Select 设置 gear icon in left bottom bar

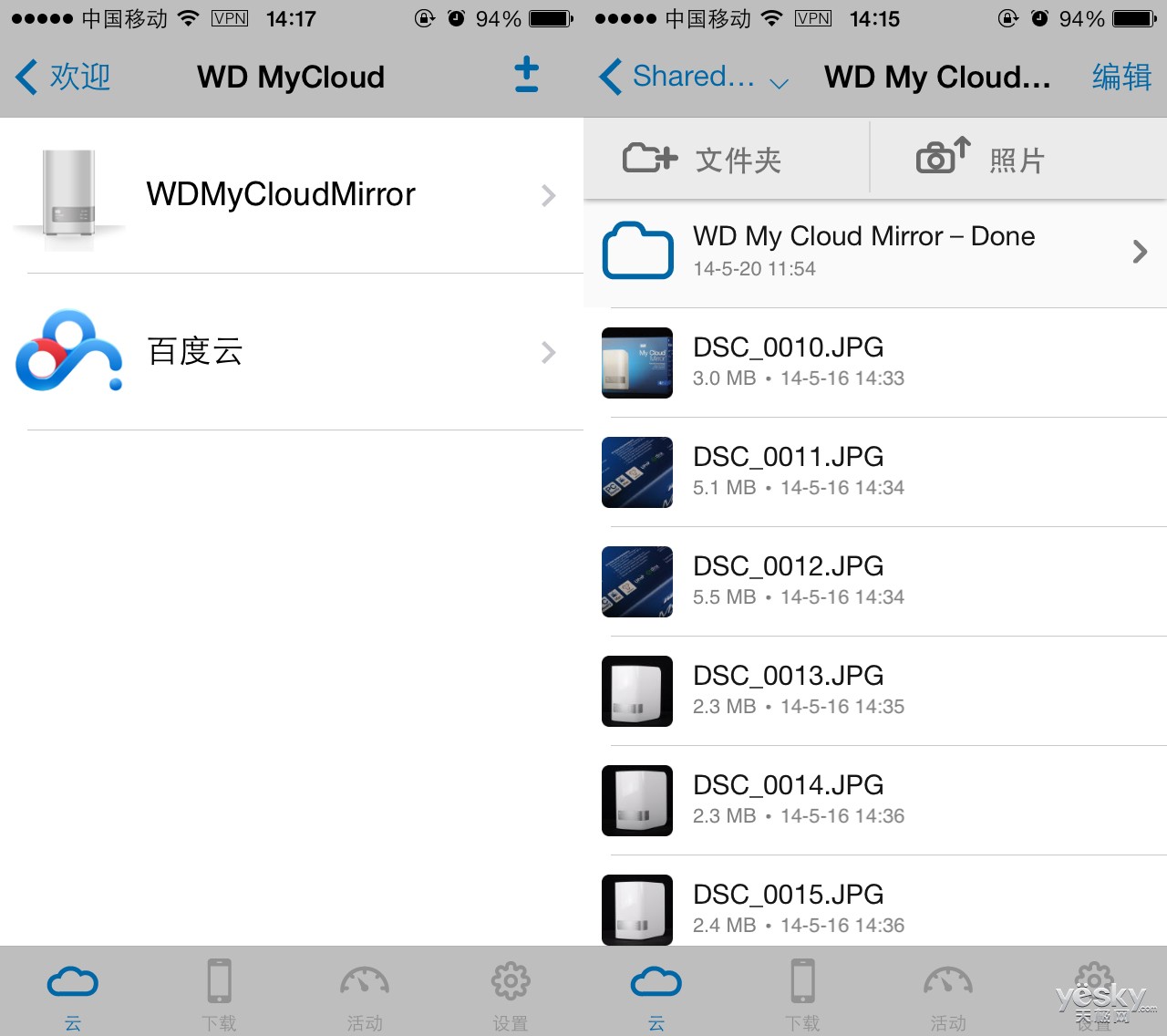coord(511,981)
